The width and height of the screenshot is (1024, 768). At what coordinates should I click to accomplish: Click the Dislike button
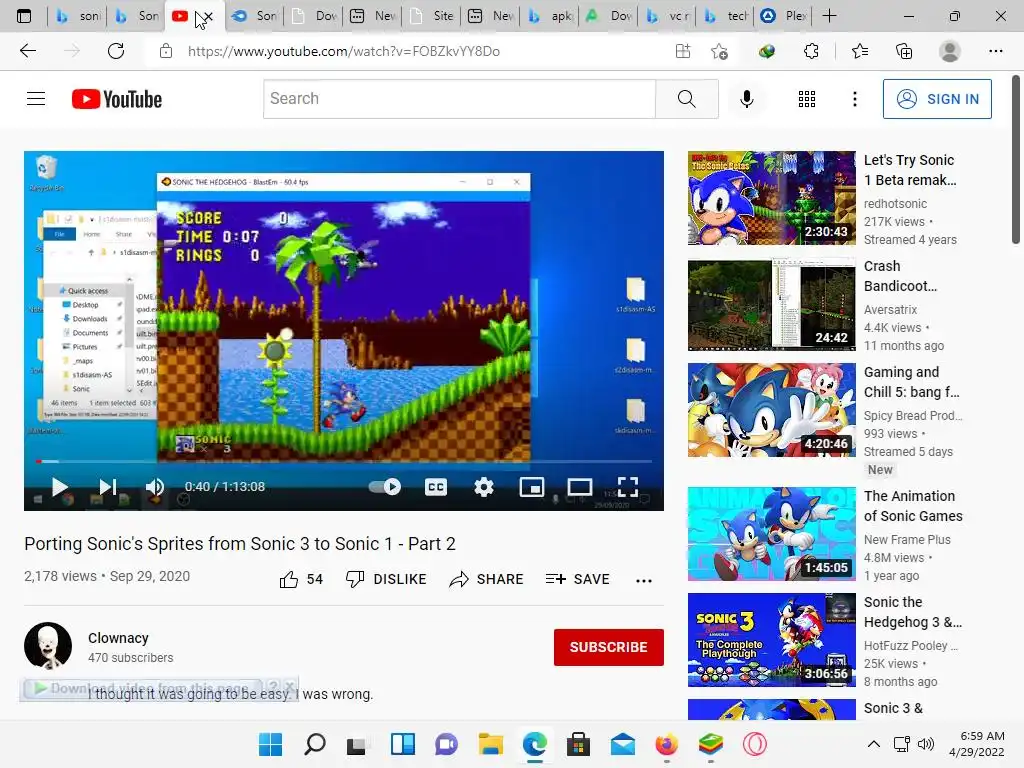click(x=386, y=579)
